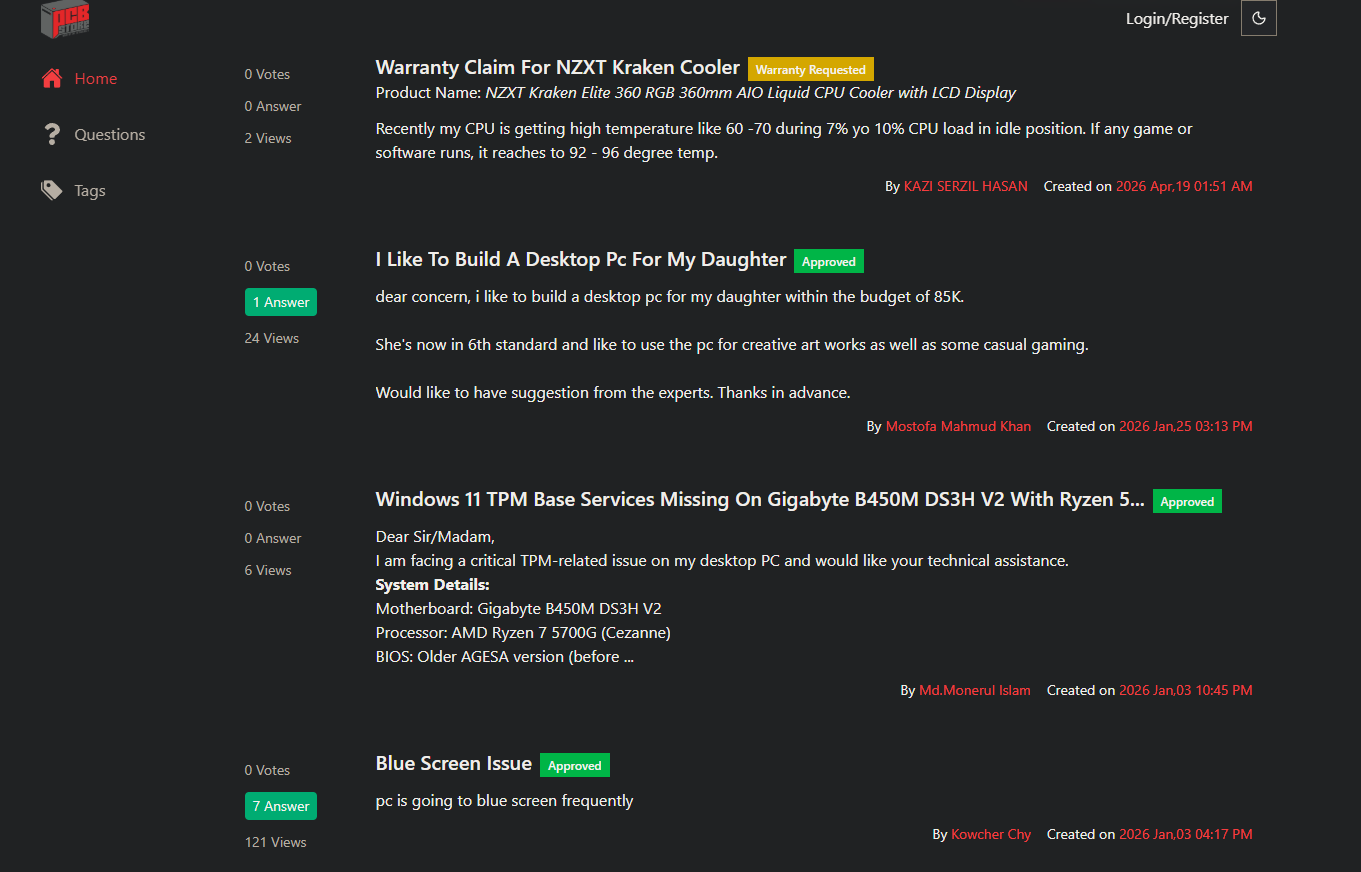This screenshot has height=872, width=1361.
Task: Click Approved badge on Daughter PC question
Action: [x=829, y=261]
